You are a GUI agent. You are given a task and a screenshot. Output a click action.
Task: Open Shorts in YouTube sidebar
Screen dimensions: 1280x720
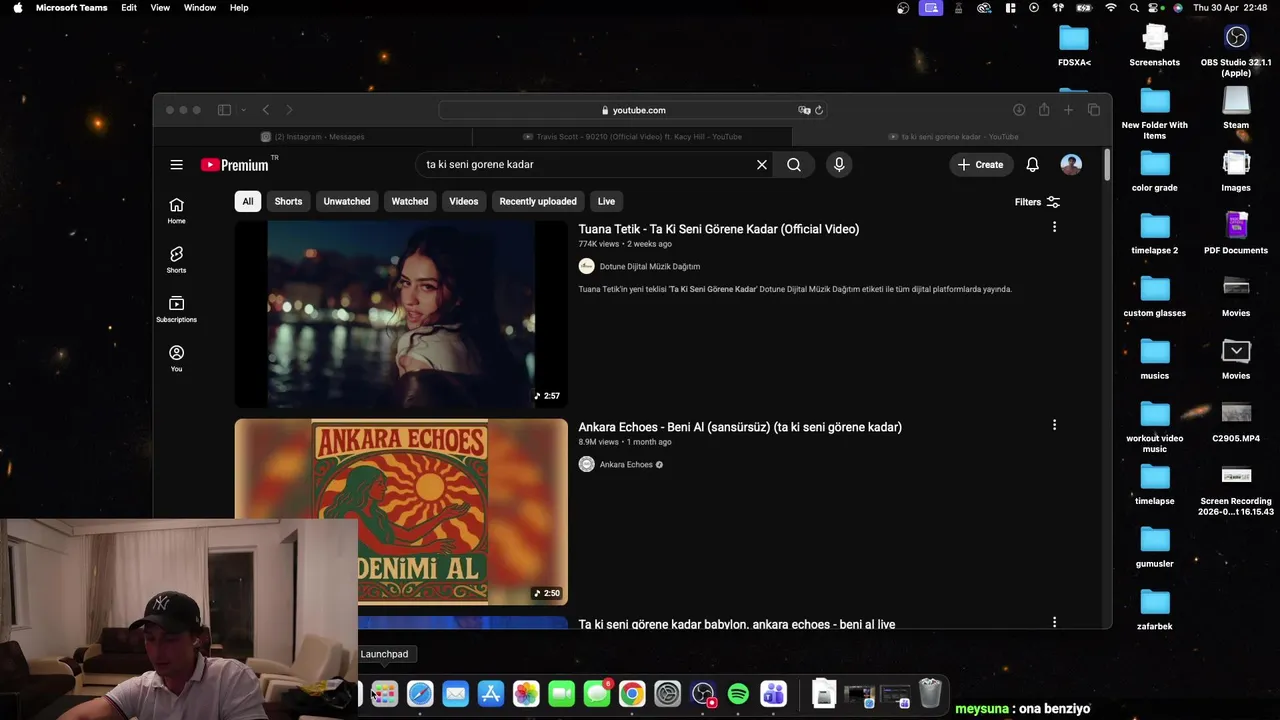[x=176, y=260]
